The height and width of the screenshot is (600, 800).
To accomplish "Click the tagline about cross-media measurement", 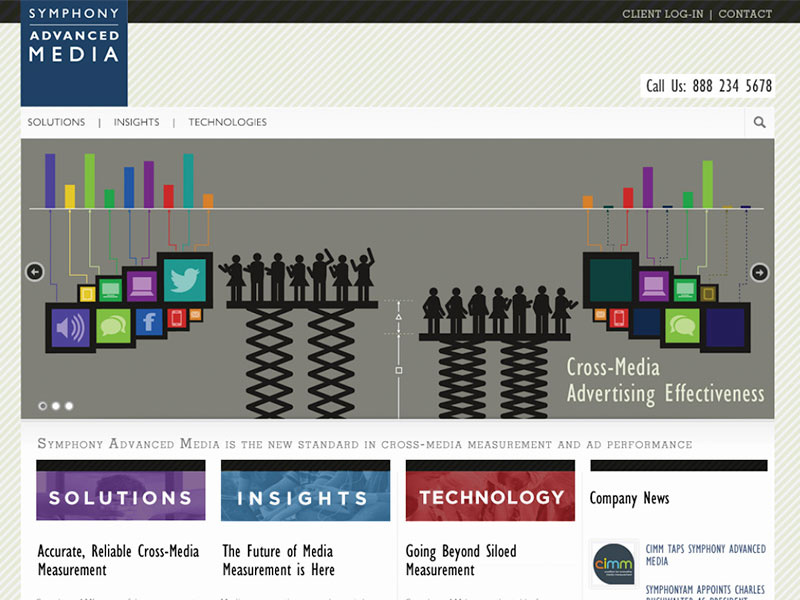I will 365,444.
